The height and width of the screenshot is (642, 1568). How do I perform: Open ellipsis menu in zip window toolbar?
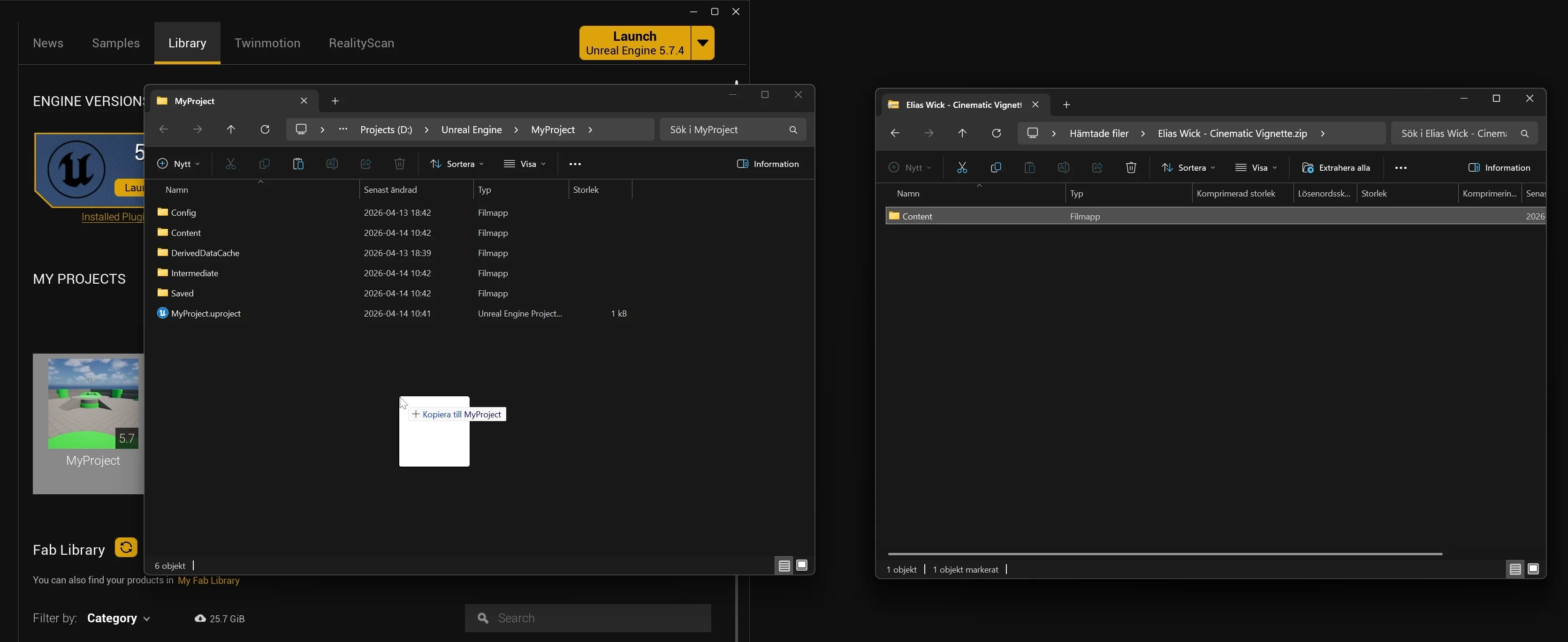(1401, 167)
